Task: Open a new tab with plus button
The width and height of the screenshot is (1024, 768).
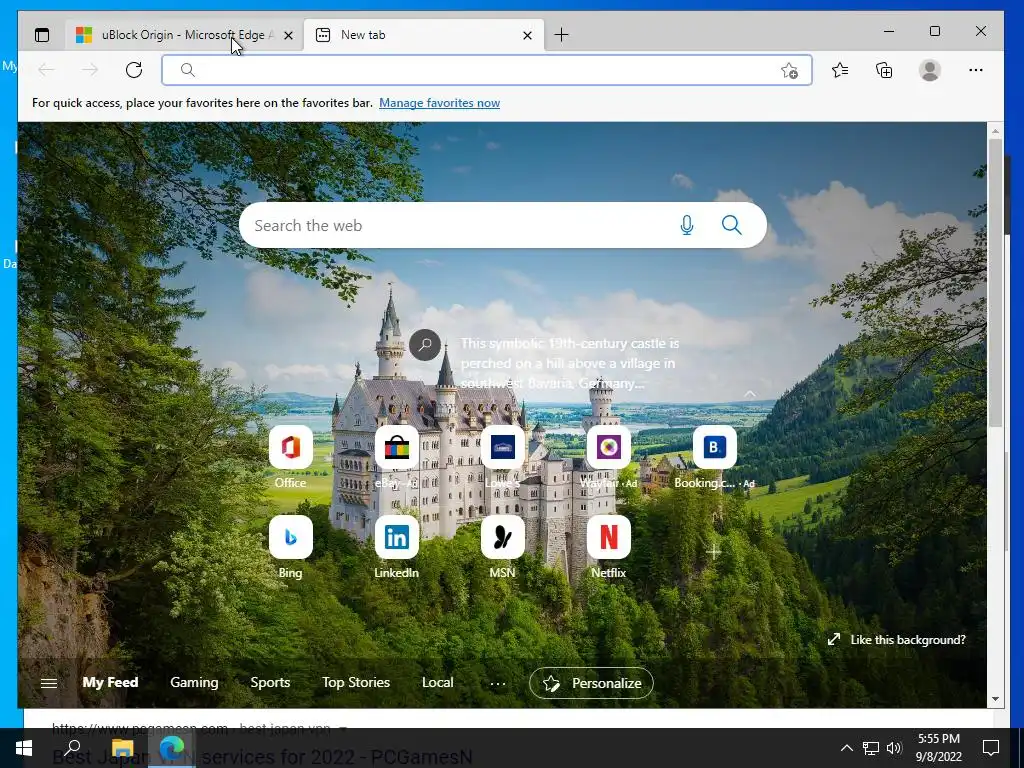Action: (x=561, y=35)
